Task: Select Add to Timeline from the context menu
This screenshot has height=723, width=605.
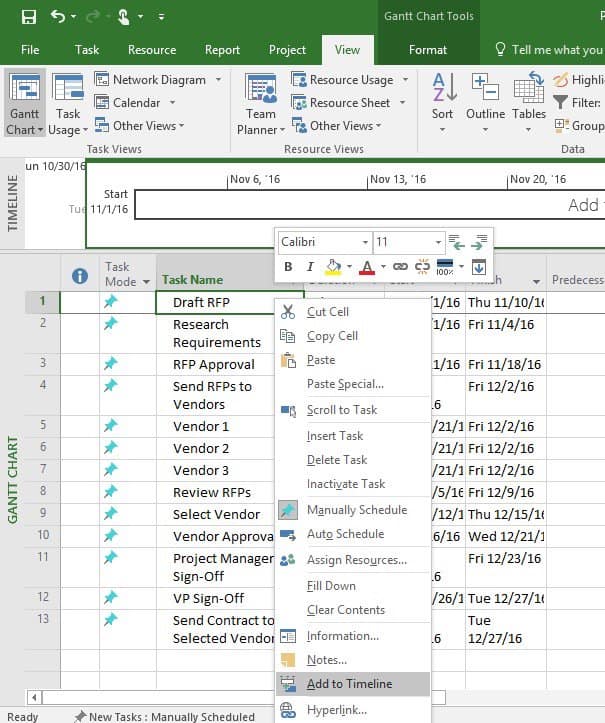Action: coord(349,684)
